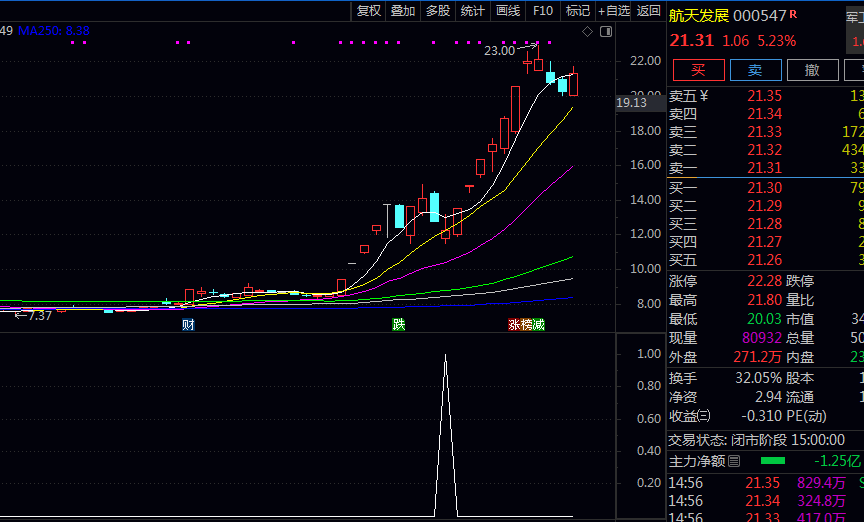Expand the 收益 (三) period selector

coord(704,416)
